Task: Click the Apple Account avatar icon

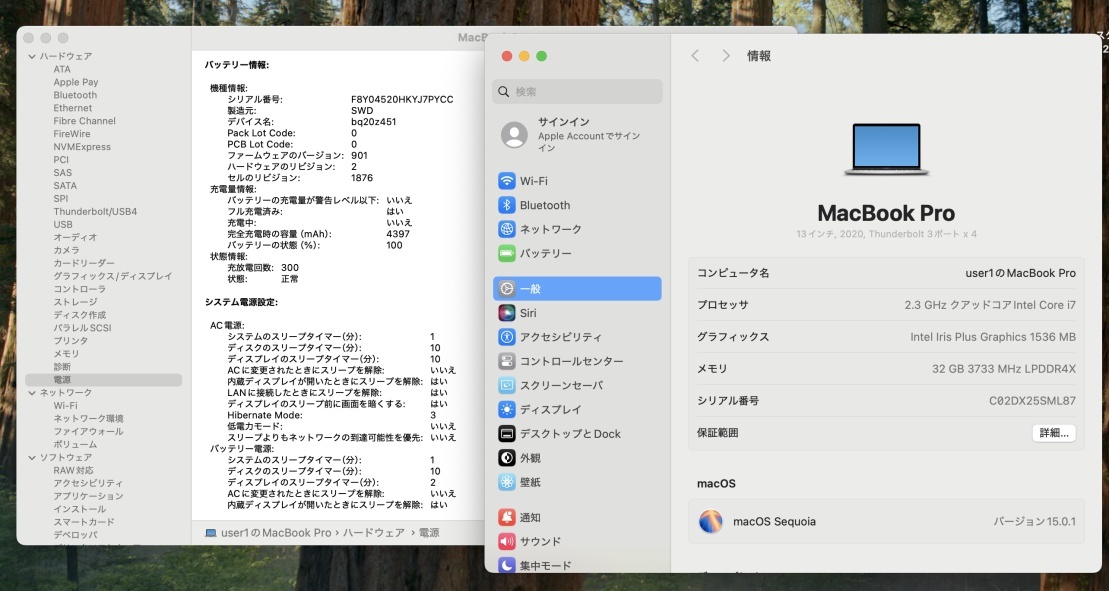Action: [x=514, y=134]
